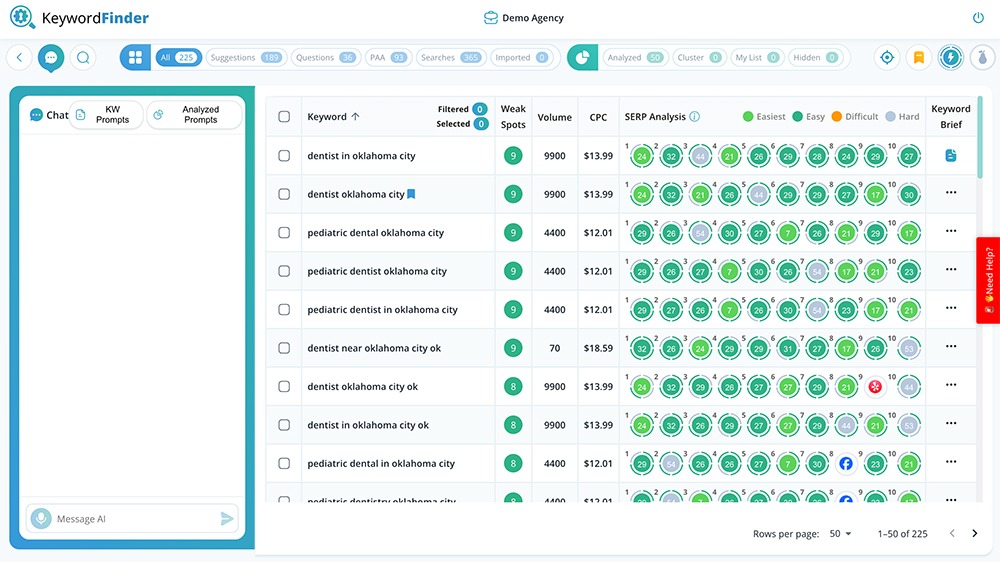Open options for pediatric dental oklahoma city row
The image size is (1000, 562).
pos(951,231)
